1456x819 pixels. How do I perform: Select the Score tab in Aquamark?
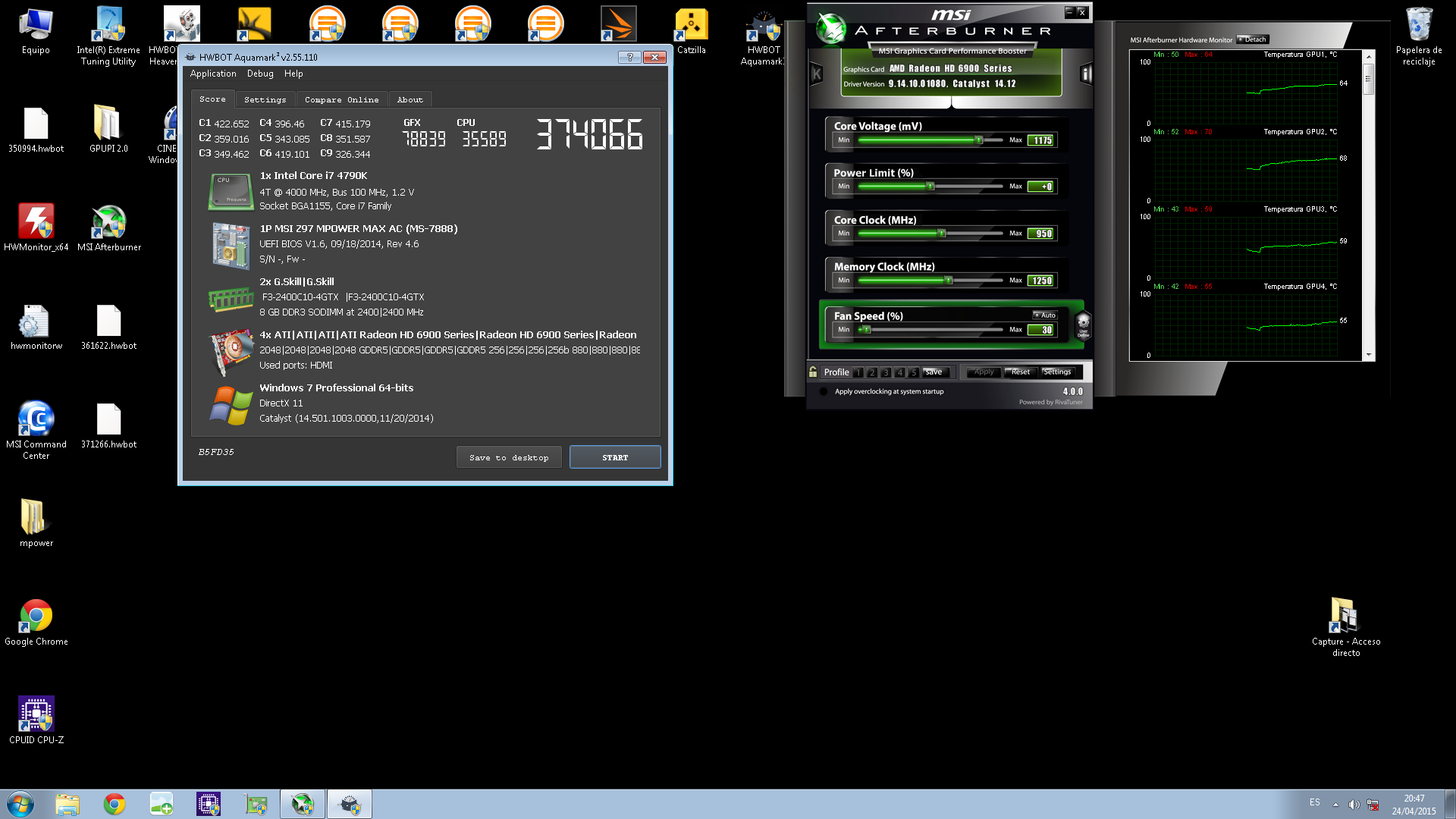pyautogui.click(x=212, y=99)
